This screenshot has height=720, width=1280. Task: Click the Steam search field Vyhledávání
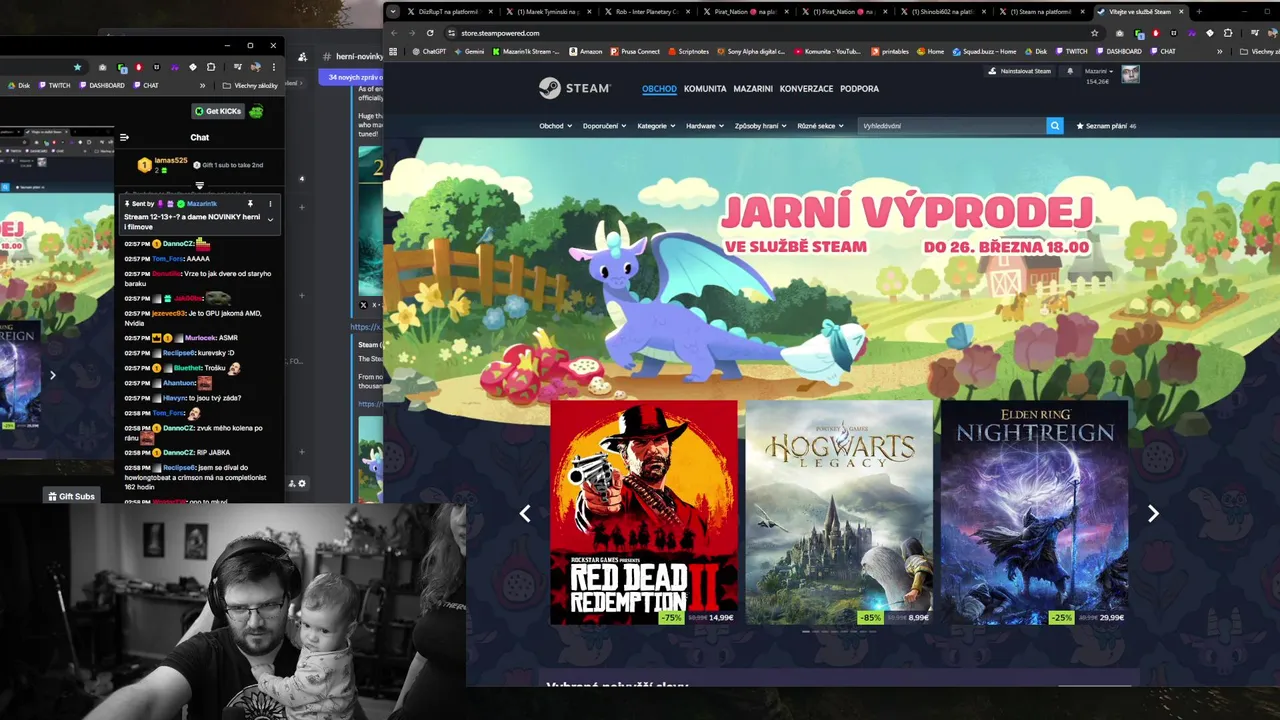[x=952, y=126]
